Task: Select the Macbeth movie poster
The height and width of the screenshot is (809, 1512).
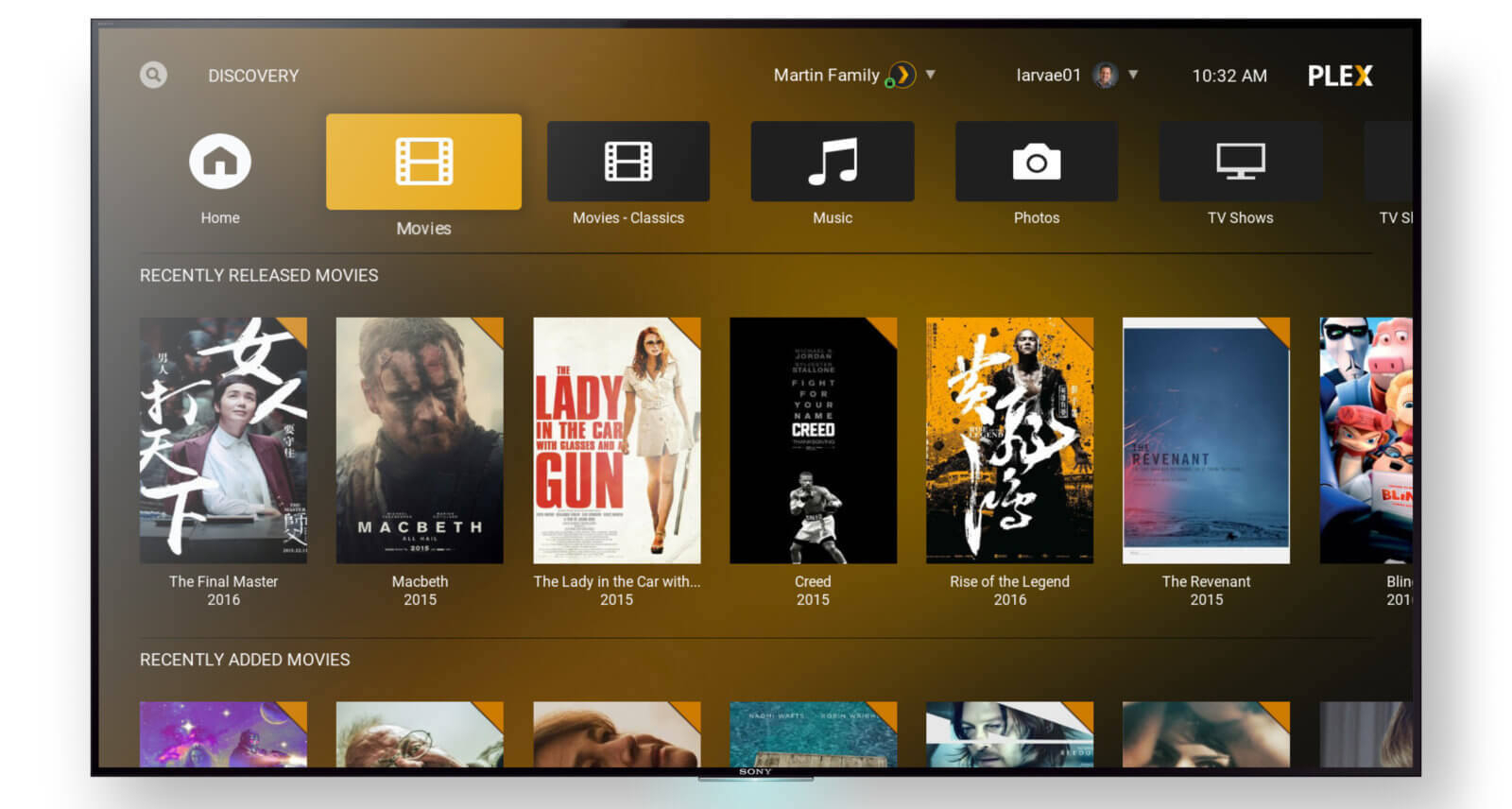Action: point(420,440)
